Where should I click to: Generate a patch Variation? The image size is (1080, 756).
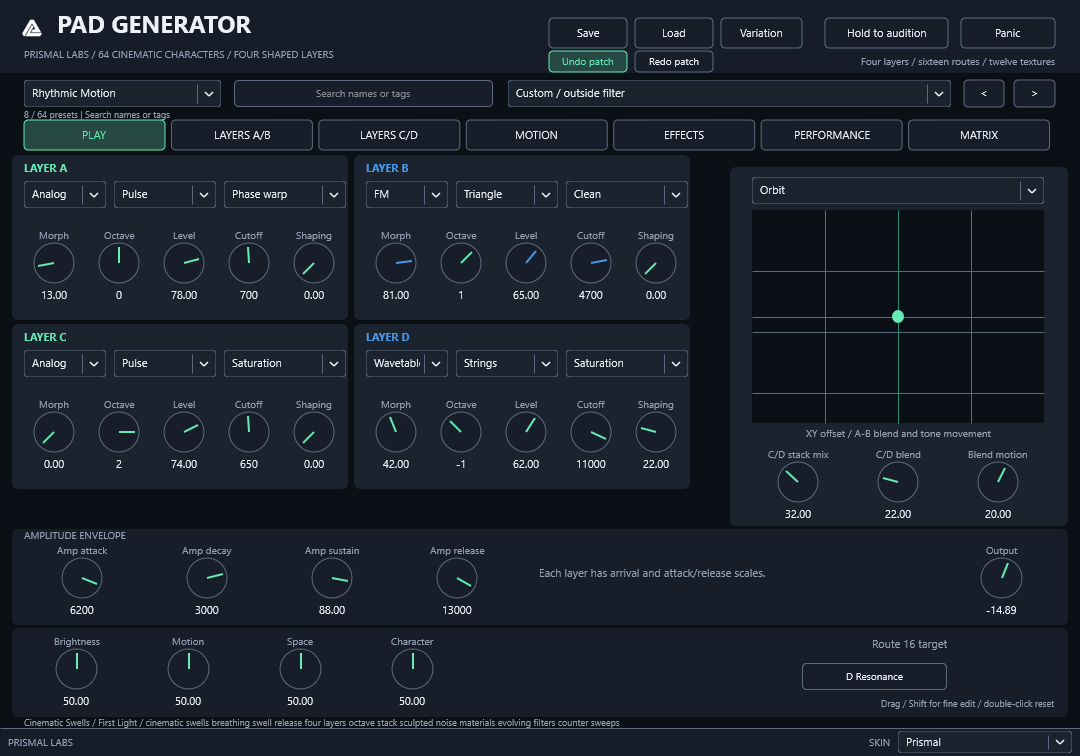(761, 33)
